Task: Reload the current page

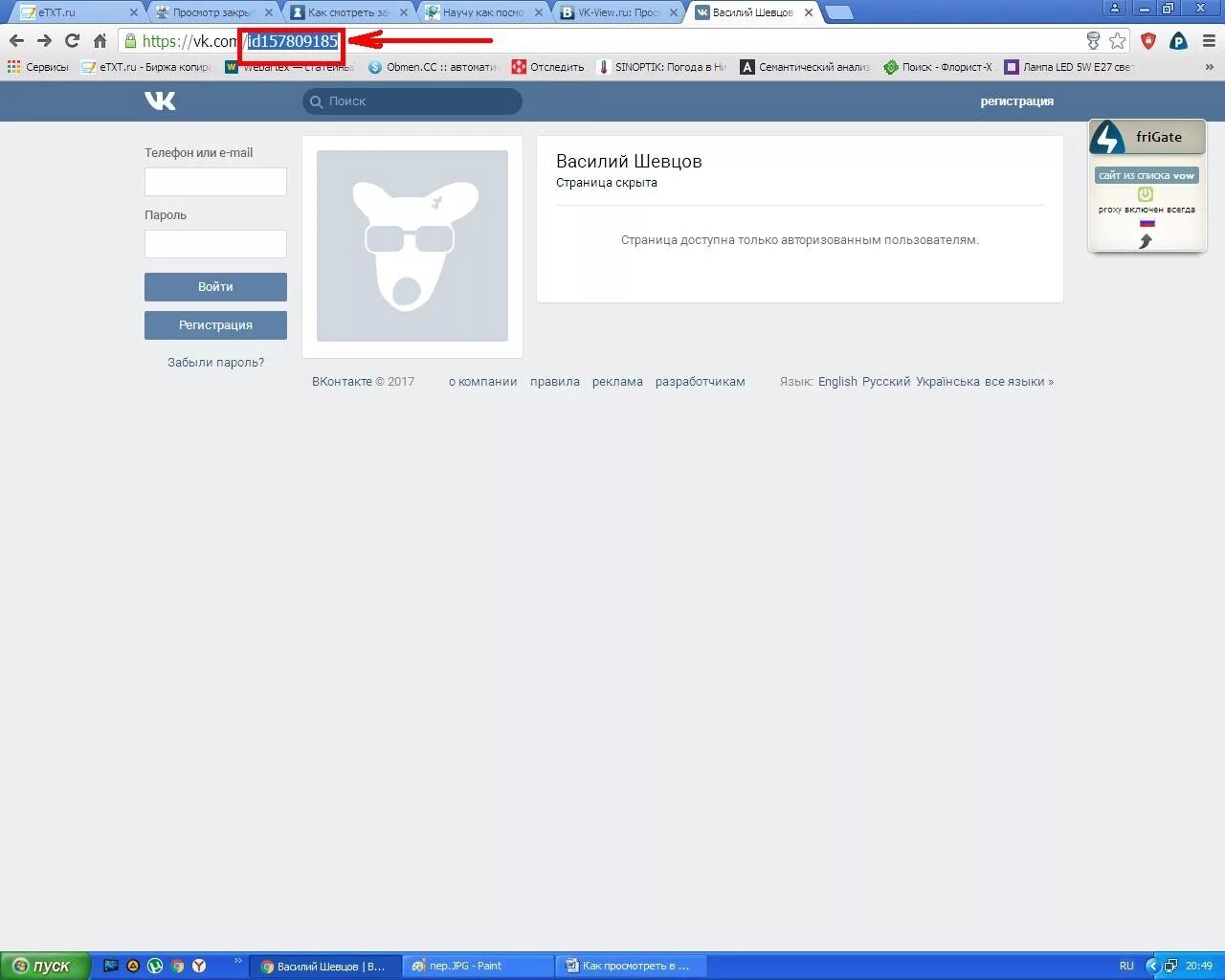Action: (x=72, y=41)
